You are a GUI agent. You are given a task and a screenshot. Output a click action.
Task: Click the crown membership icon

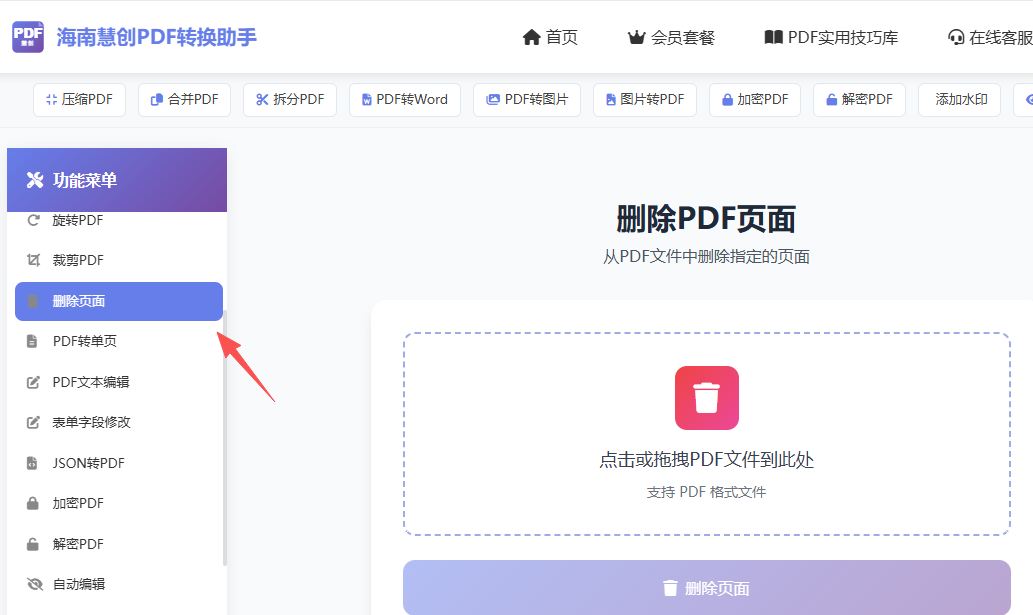pos(636,38)
